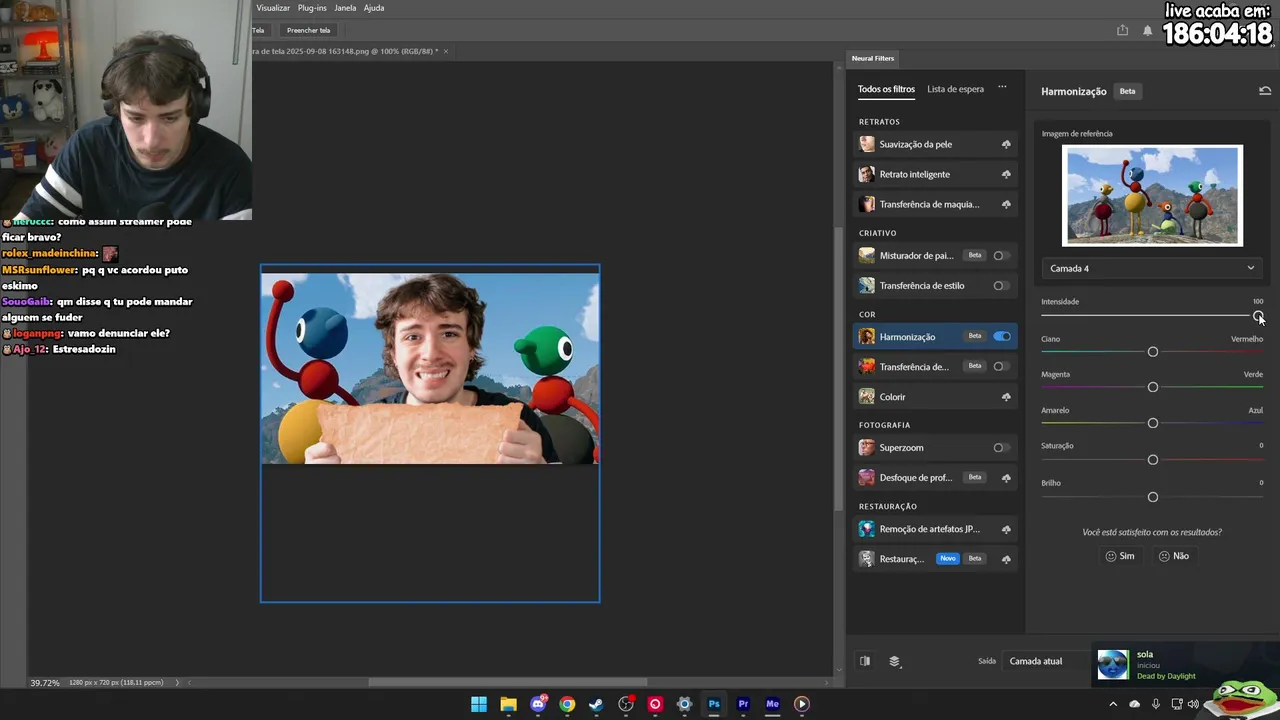Enable the Transferência de cor toggle
Viewport: 1280px width, 720px height.
1001,367
